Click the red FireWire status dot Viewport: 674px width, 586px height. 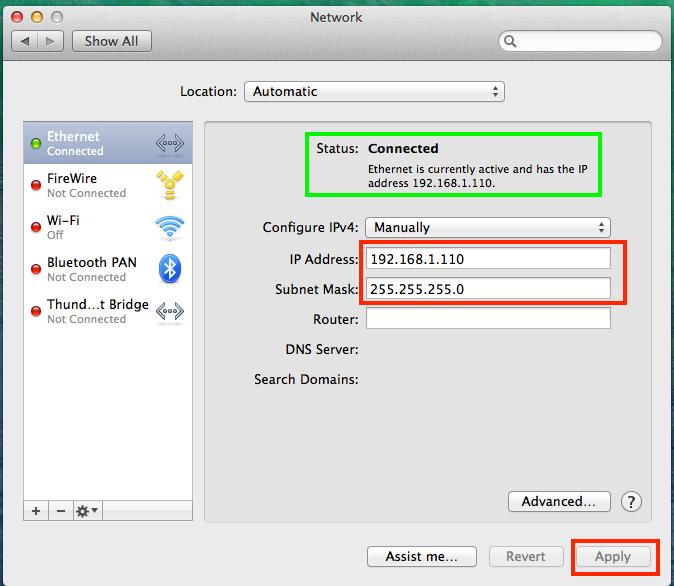pyautogui.click(x=36, y=185)
